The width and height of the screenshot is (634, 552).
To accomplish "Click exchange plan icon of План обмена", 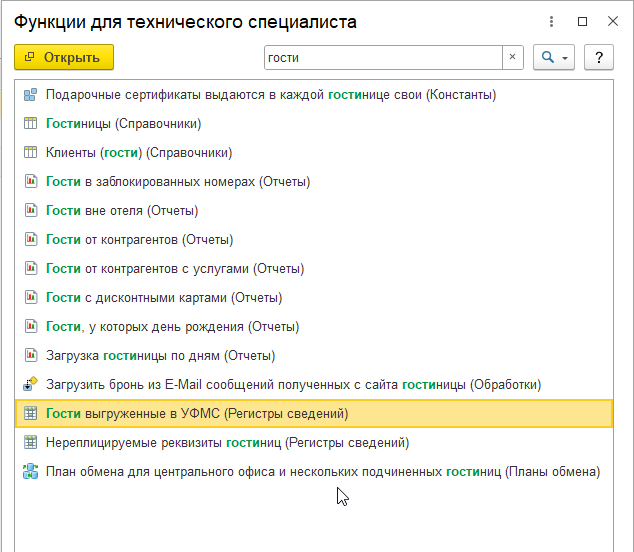I will tap(30, 472).
